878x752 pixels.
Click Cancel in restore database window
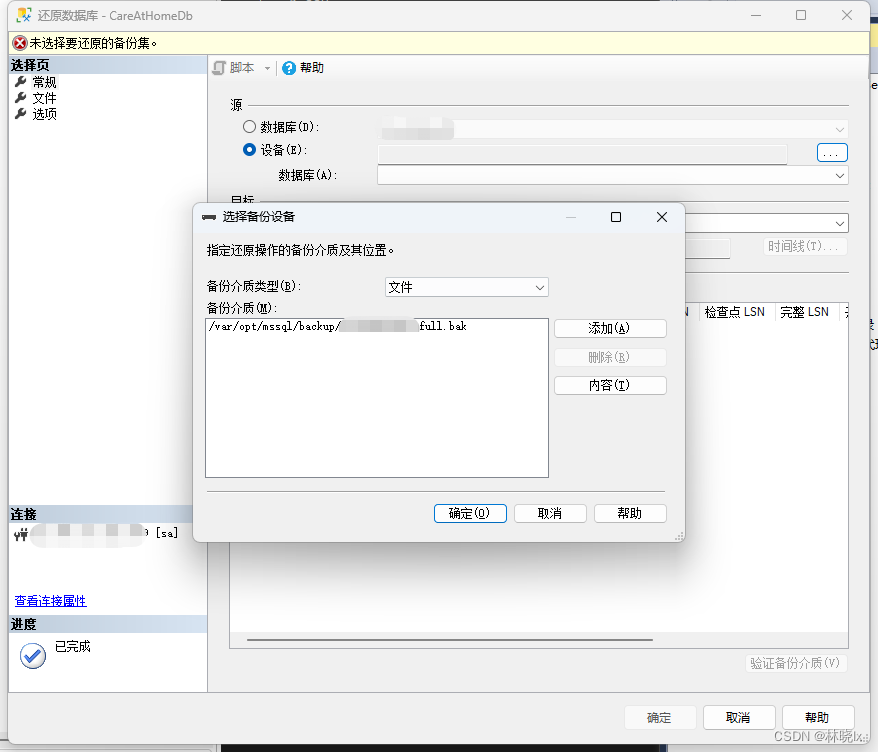tap(739, 717)
